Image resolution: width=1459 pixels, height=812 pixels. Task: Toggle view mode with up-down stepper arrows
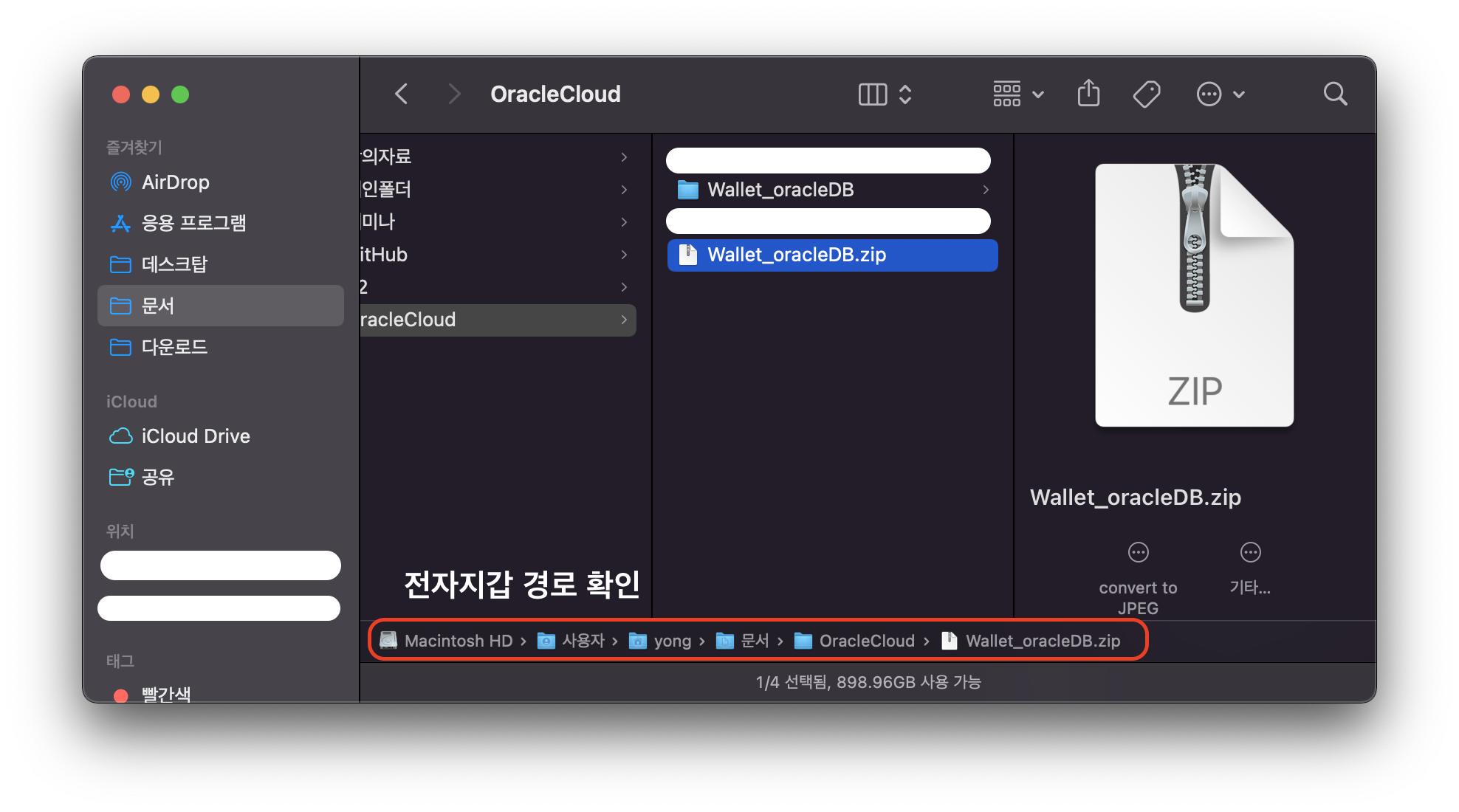[905, 94]
